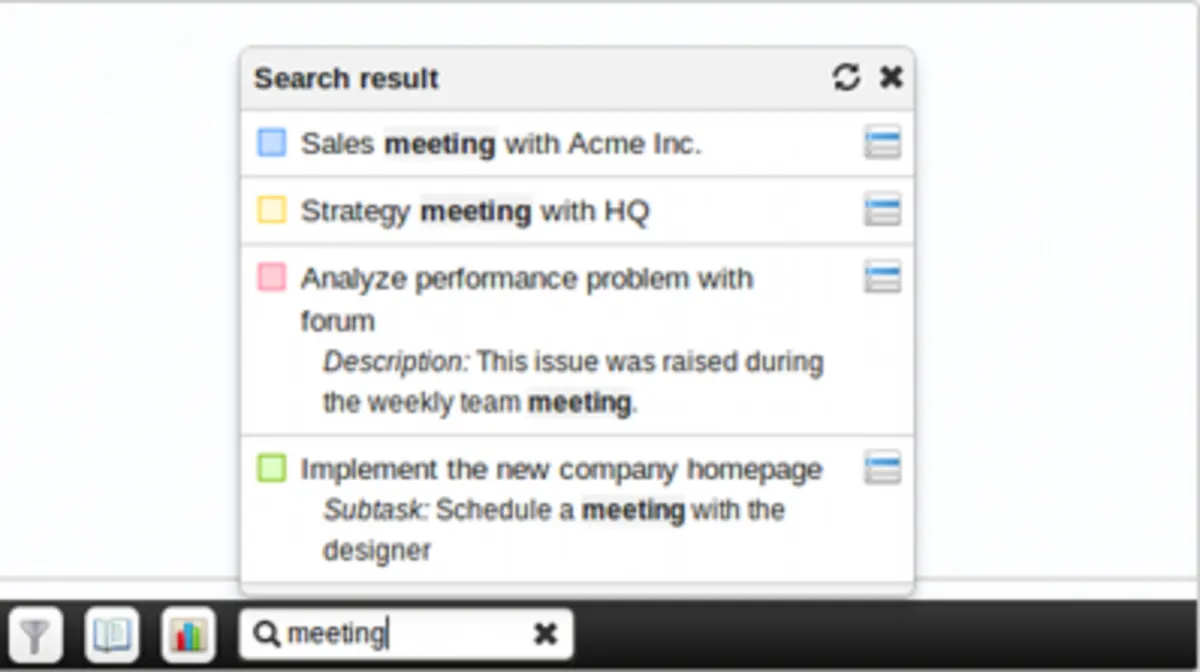Open Implement the new company homepage result

pos(561,469)
